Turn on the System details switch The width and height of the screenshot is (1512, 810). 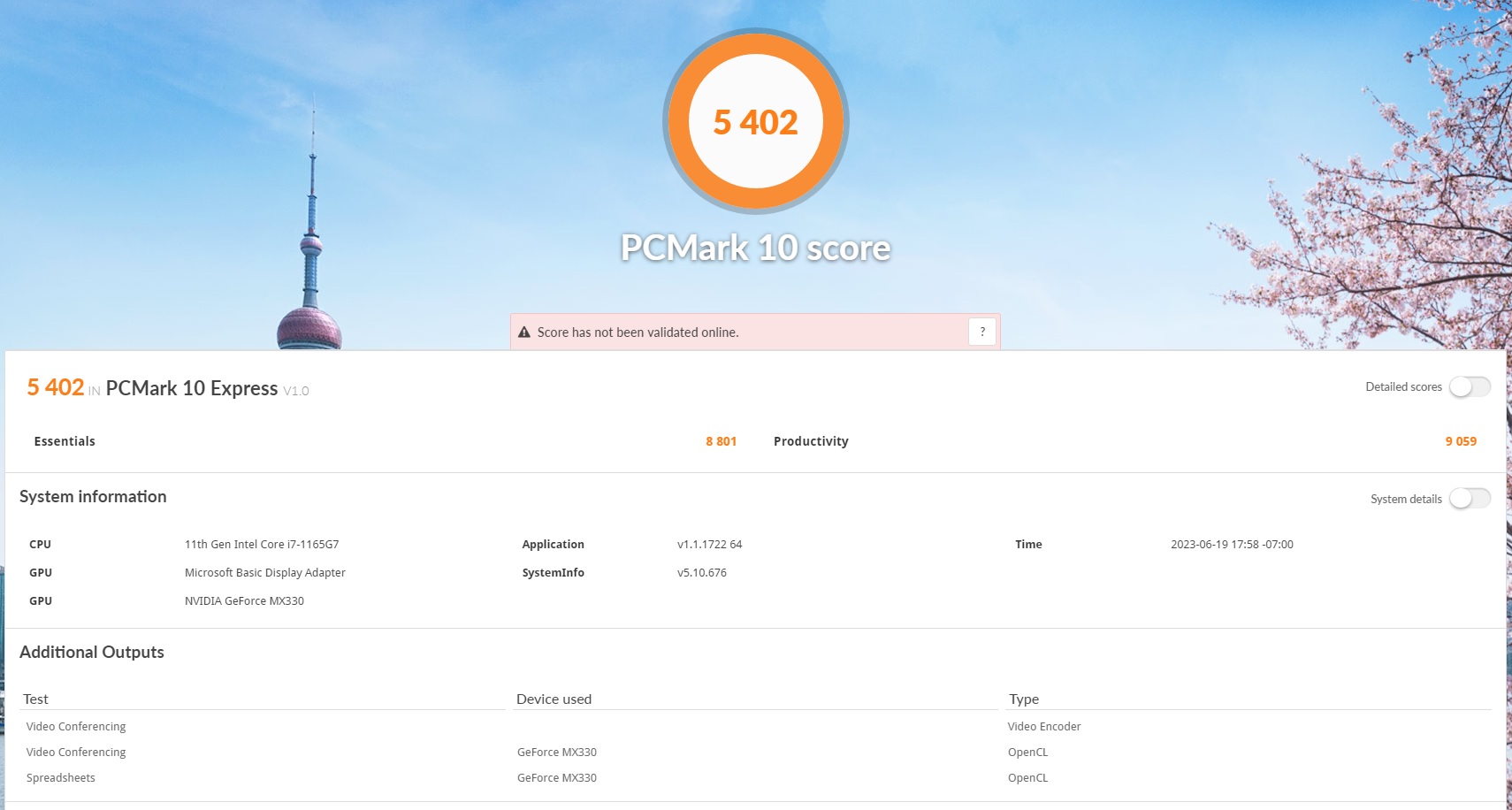1469,499
